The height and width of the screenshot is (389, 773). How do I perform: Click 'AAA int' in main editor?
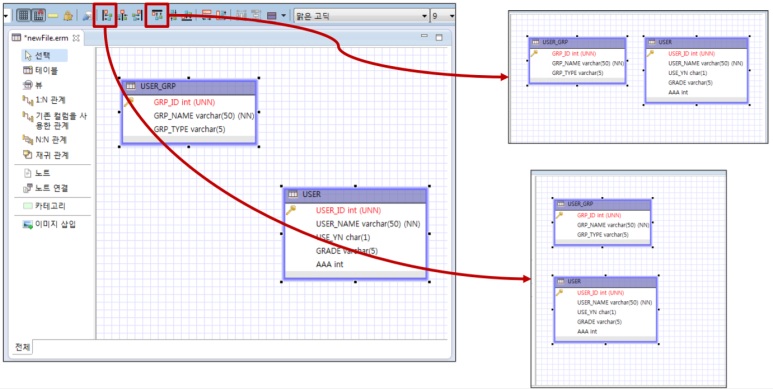click(329, 264)
